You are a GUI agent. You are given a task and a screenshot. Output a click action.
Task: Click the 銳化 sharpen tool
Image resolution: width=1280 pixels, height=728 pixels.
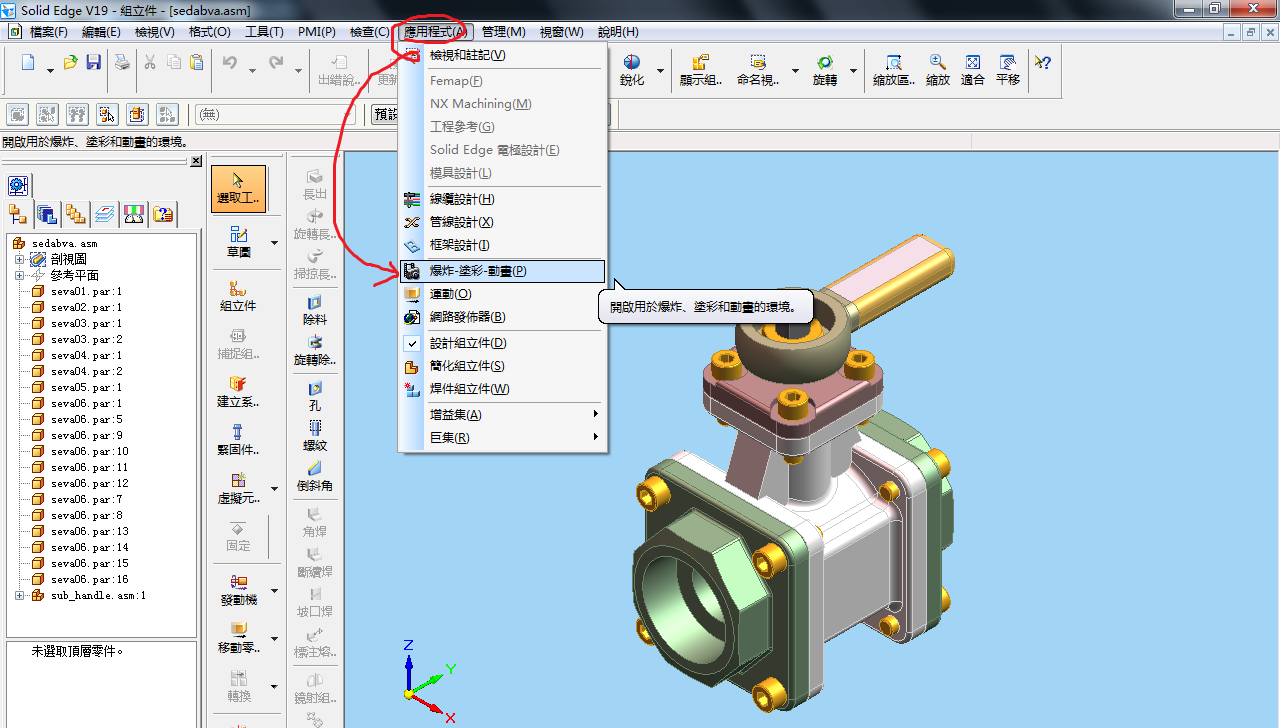click(x=632, y=71)
